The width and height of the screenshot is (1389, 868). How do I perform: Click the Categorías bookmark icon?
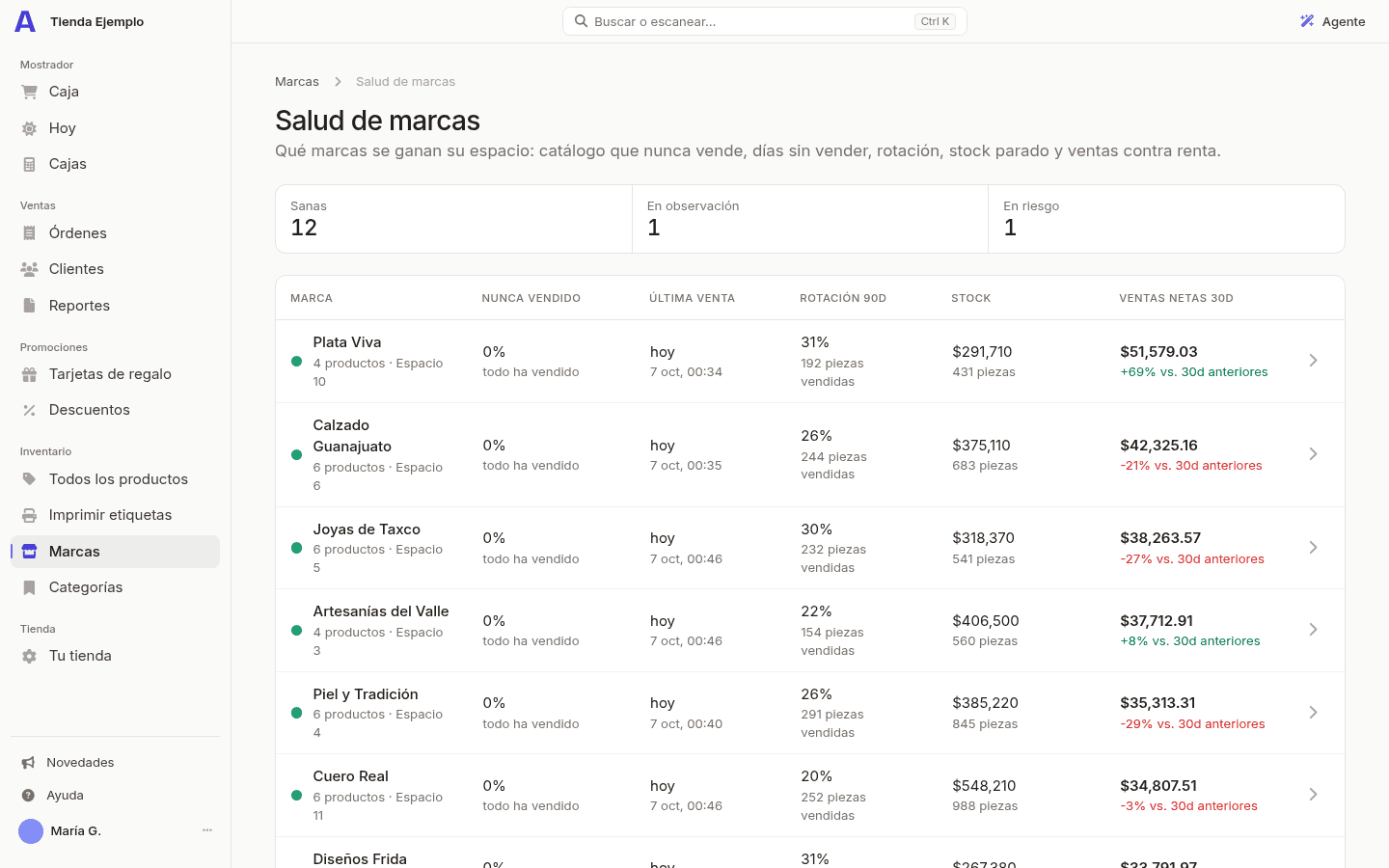click(x=29, y=587)
